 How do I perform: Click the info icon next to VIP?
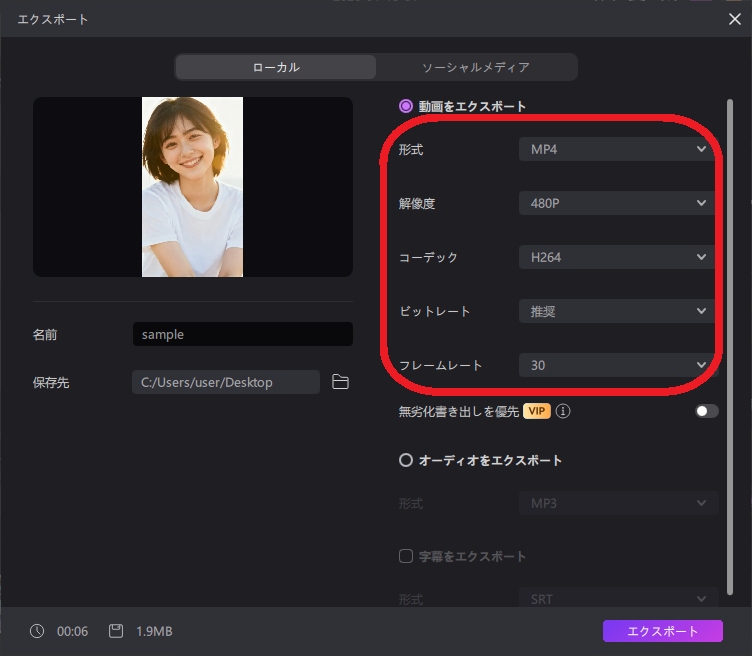[x=563, y=411]
